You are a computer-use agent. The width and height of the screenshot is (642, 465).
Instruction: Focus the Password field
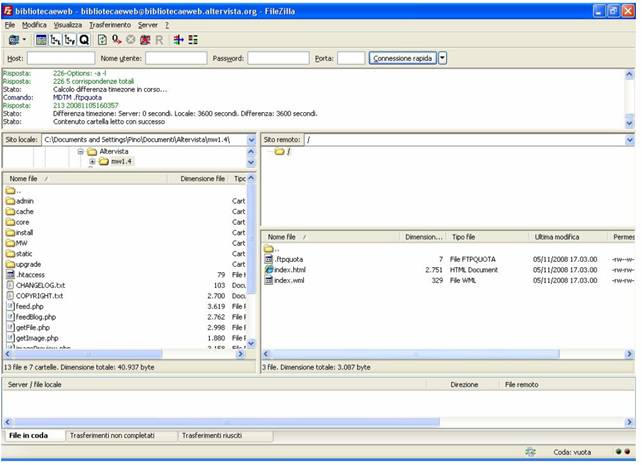click(x=278, y=58)
